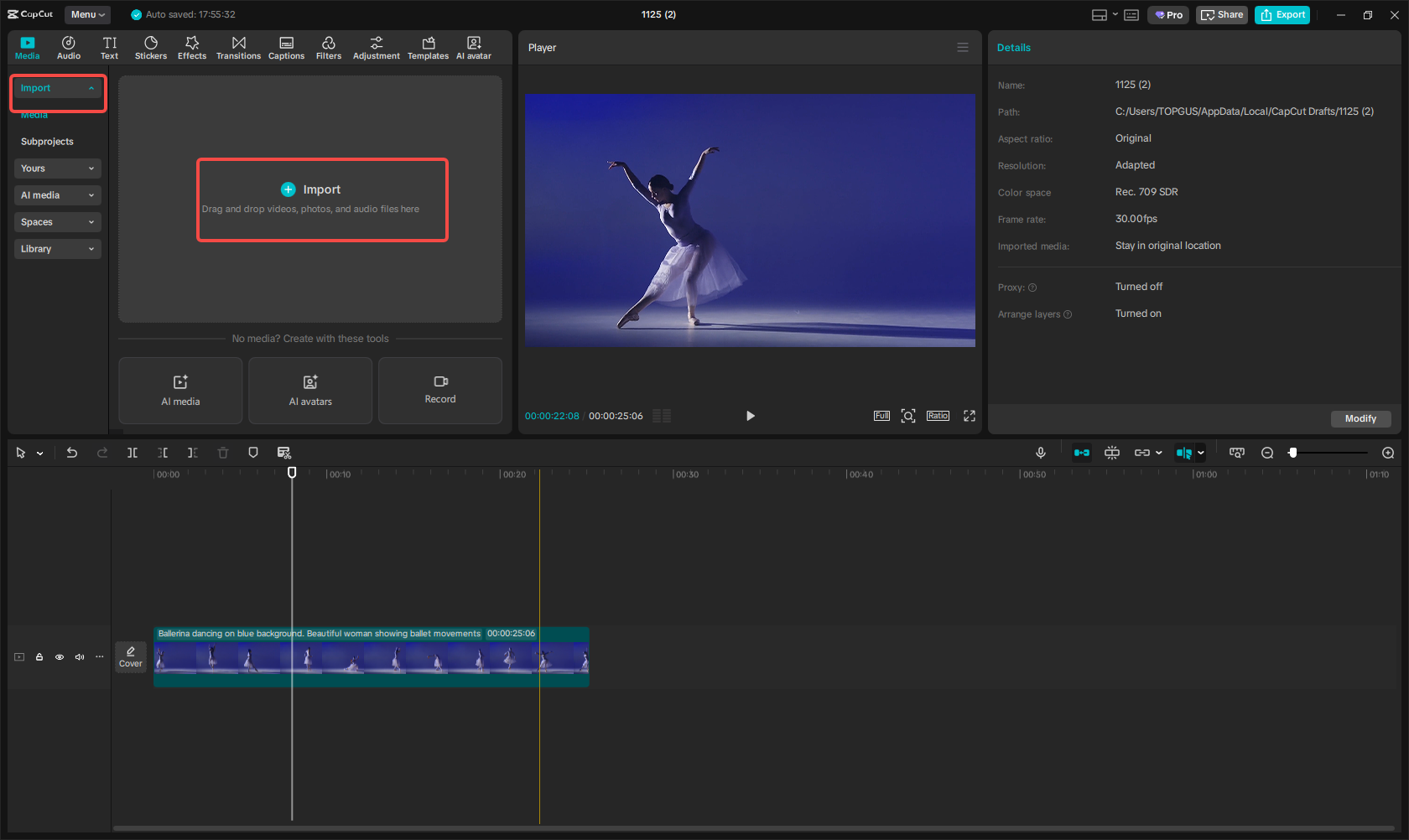Mute the ballerina video track

click(x=79, y=657)
